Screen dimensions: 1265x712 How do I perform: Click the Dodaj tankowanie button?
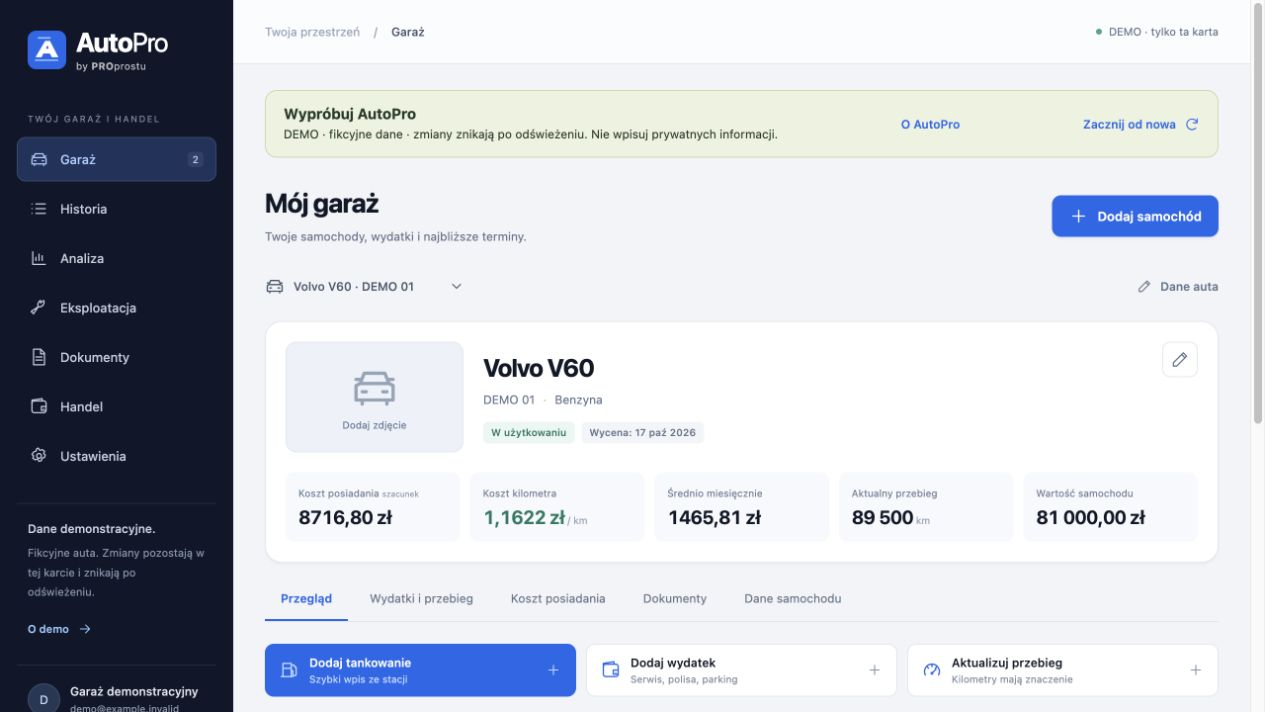click(x=420, y=670)
